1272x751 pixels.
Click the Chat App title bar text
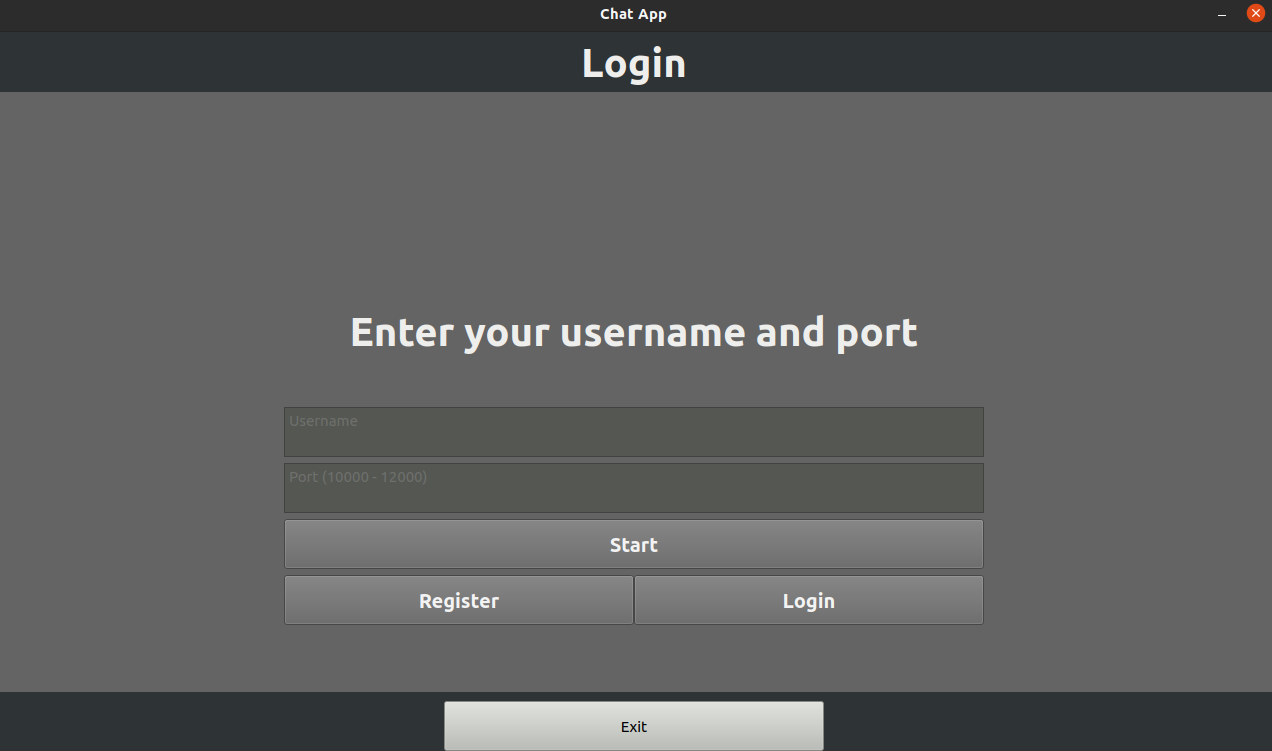633,14
